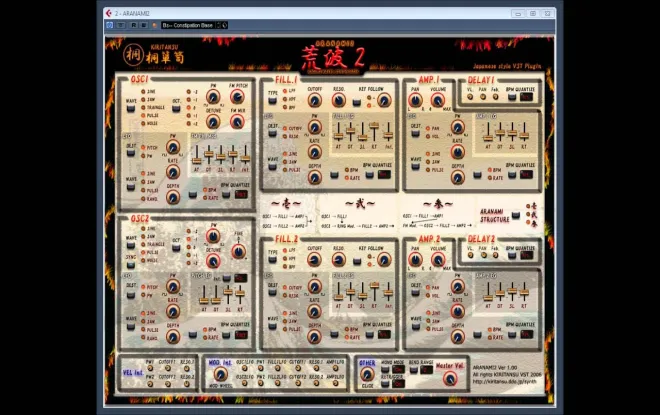Click the FILL.1 envelope RT slider handle

374,125
